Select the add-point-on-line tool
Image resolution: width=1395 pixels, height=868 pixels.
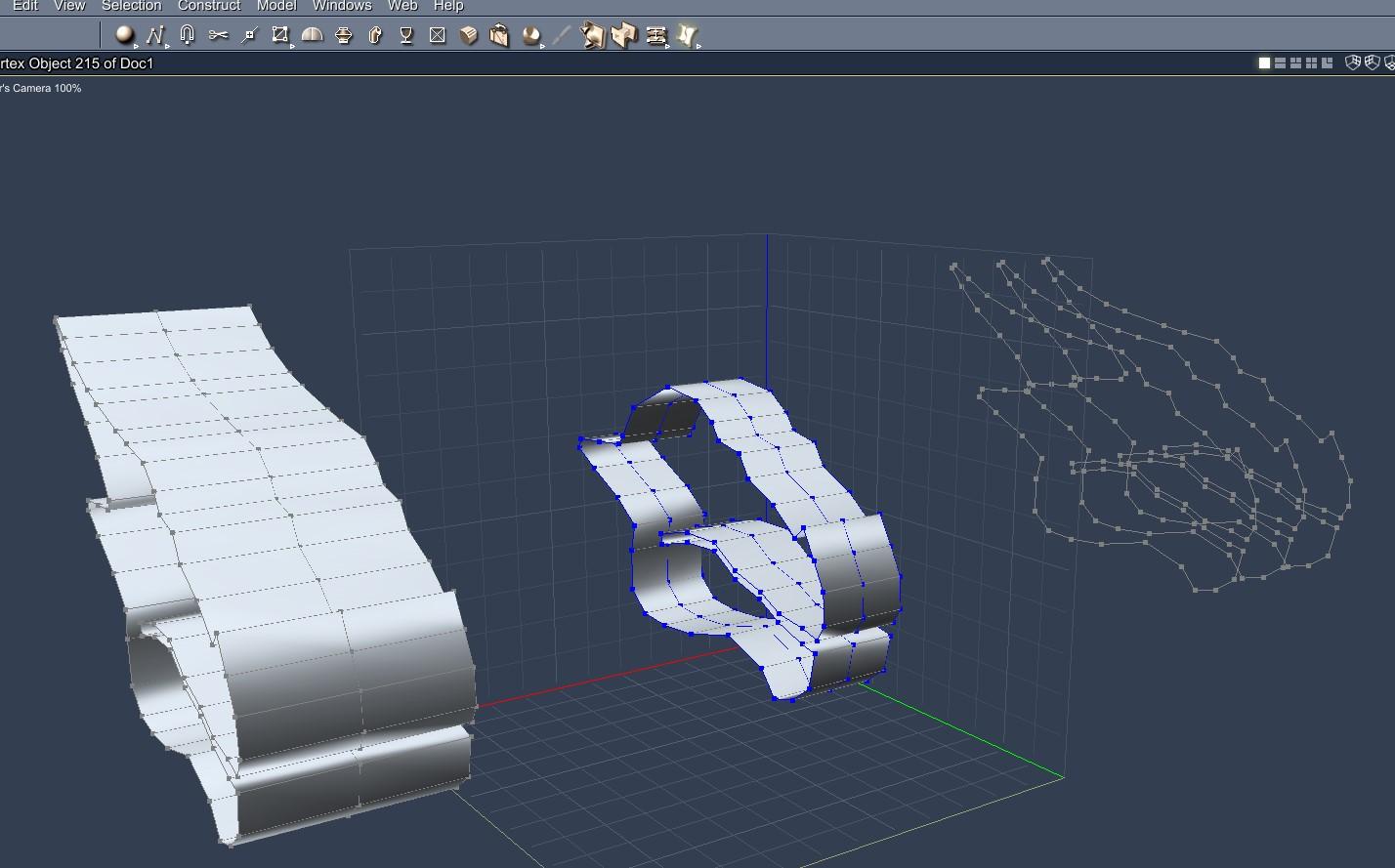click(249, 35)
